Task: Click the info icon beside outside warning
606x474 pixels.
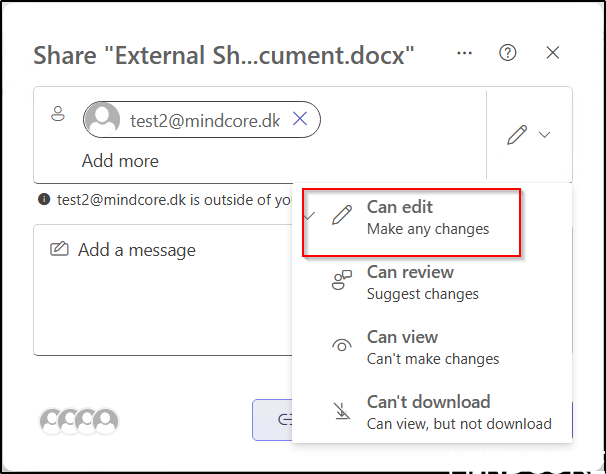Action: pyautogui.click(x=44, y=199)
